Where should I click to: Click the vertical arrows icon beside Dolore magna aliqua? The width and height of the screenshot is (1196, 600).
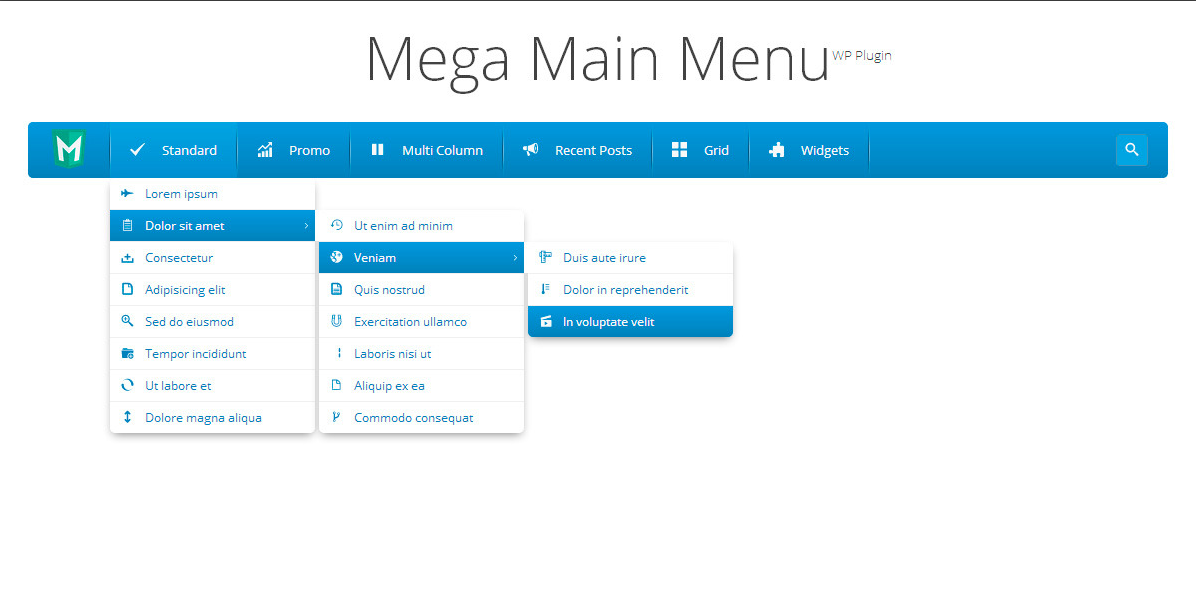tap(127, 418)
